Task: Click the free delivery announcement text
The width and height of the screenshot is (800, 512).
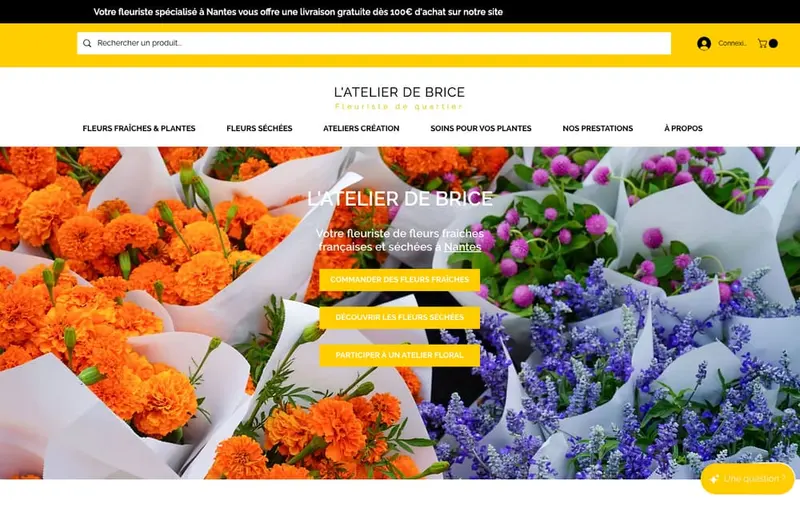Action: click(x=298, y=12)
